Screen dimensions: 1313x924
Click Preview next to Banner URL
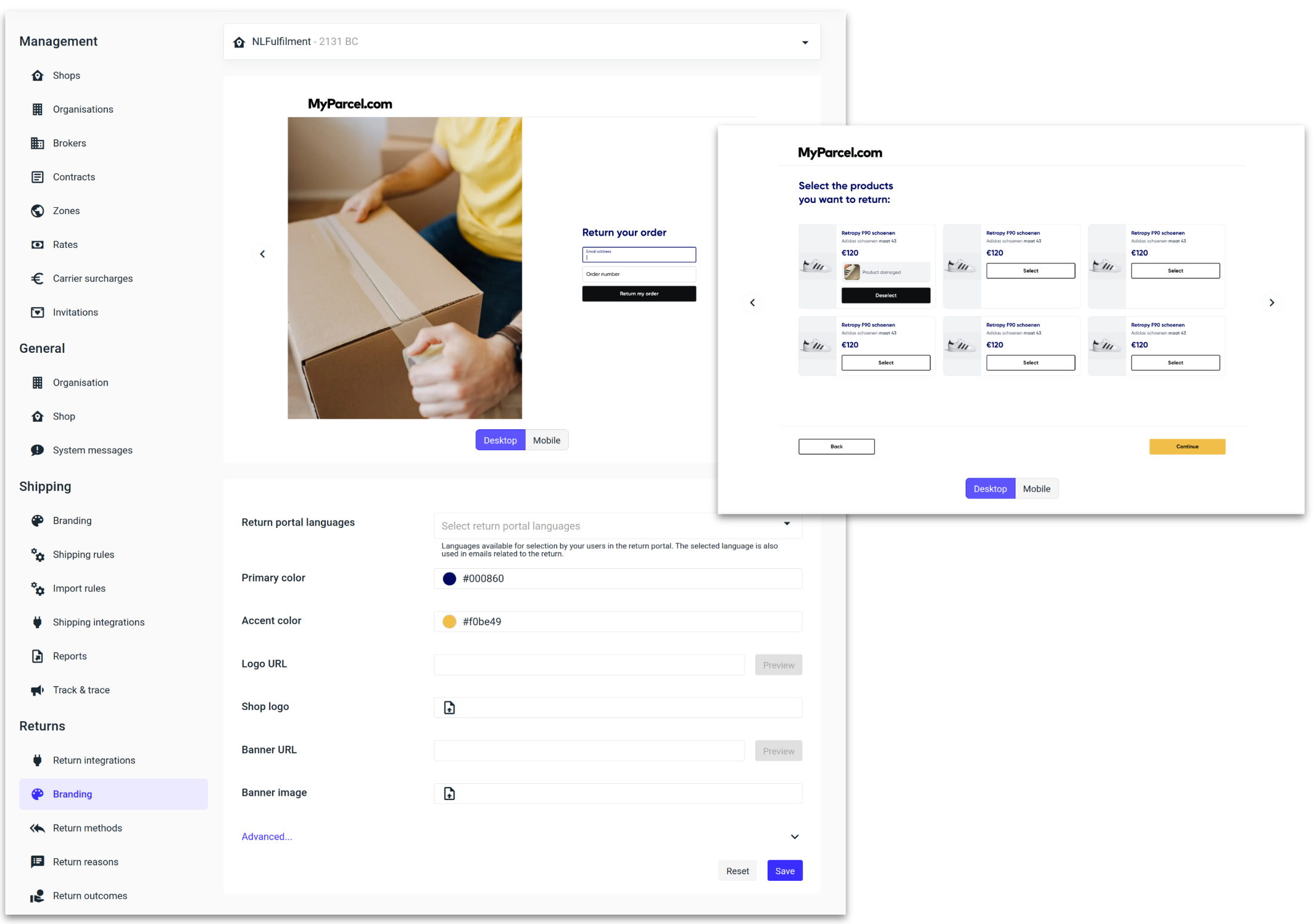[779, 751]
